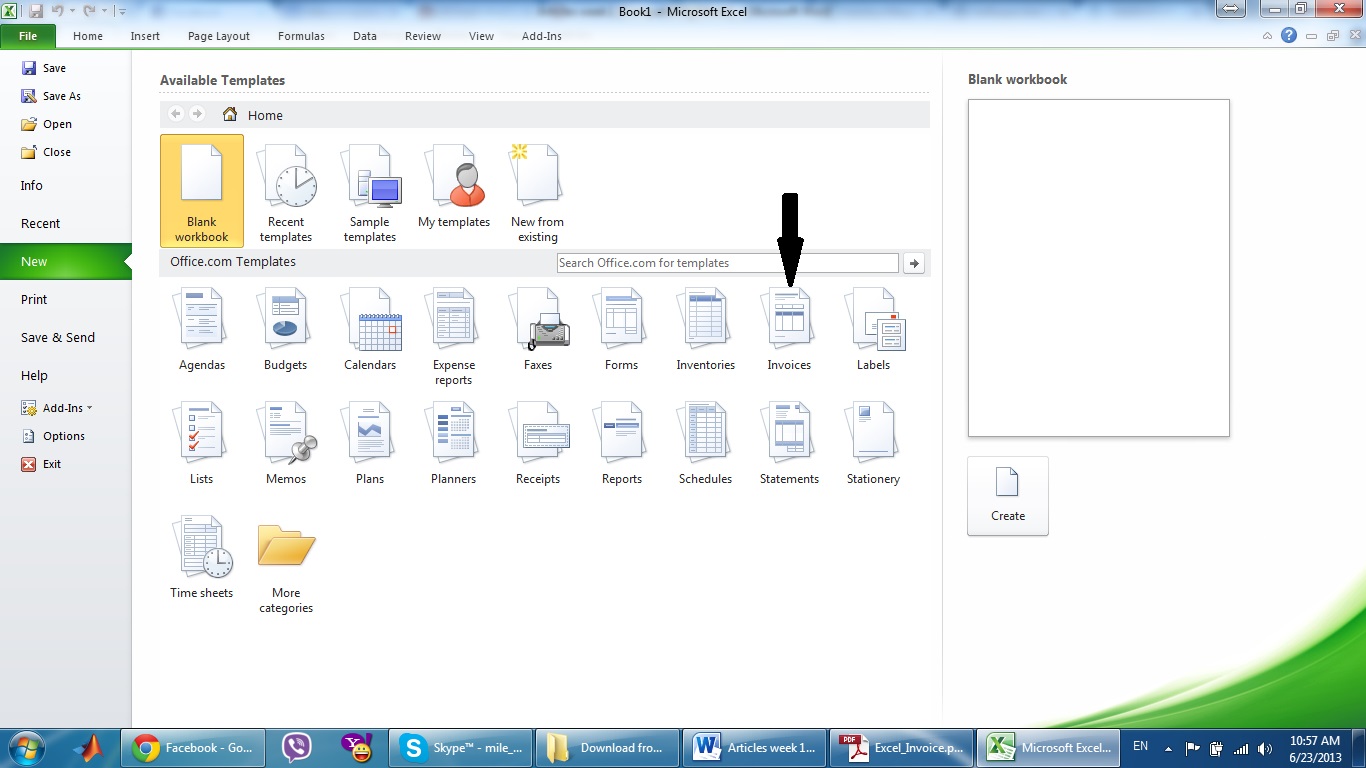
Task: Click the forward arrow in template navigation
Action: pyautogui.click(x=197, y=114)
